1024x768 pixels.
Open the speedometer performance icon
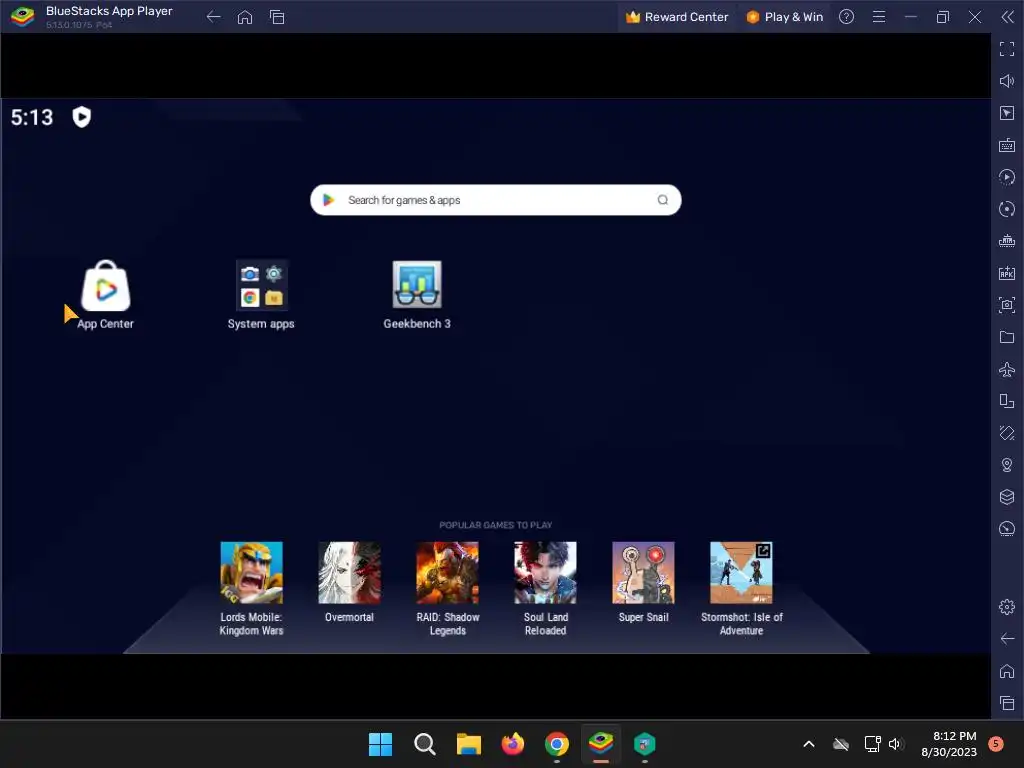[1007, 529]
